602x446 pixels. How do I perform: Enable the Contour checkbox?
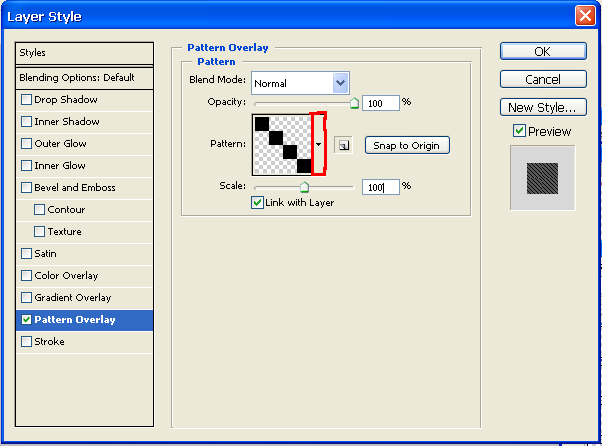pos(39,210)
